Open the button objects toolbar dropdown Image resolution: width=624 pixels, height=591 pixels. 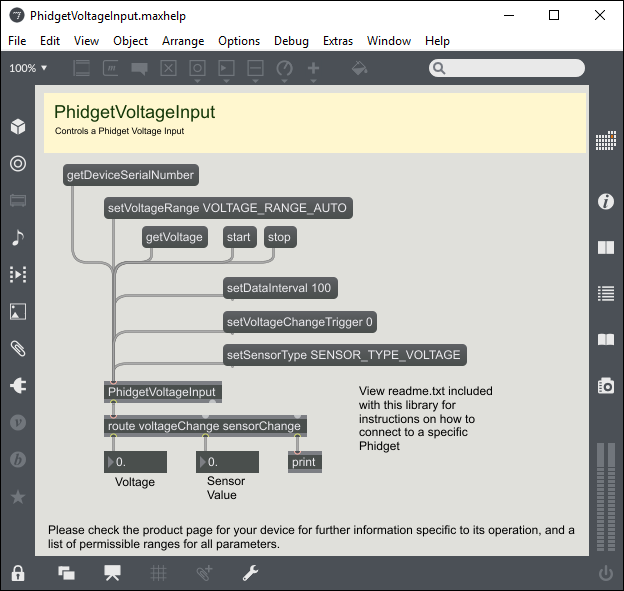tap(197, 71)
